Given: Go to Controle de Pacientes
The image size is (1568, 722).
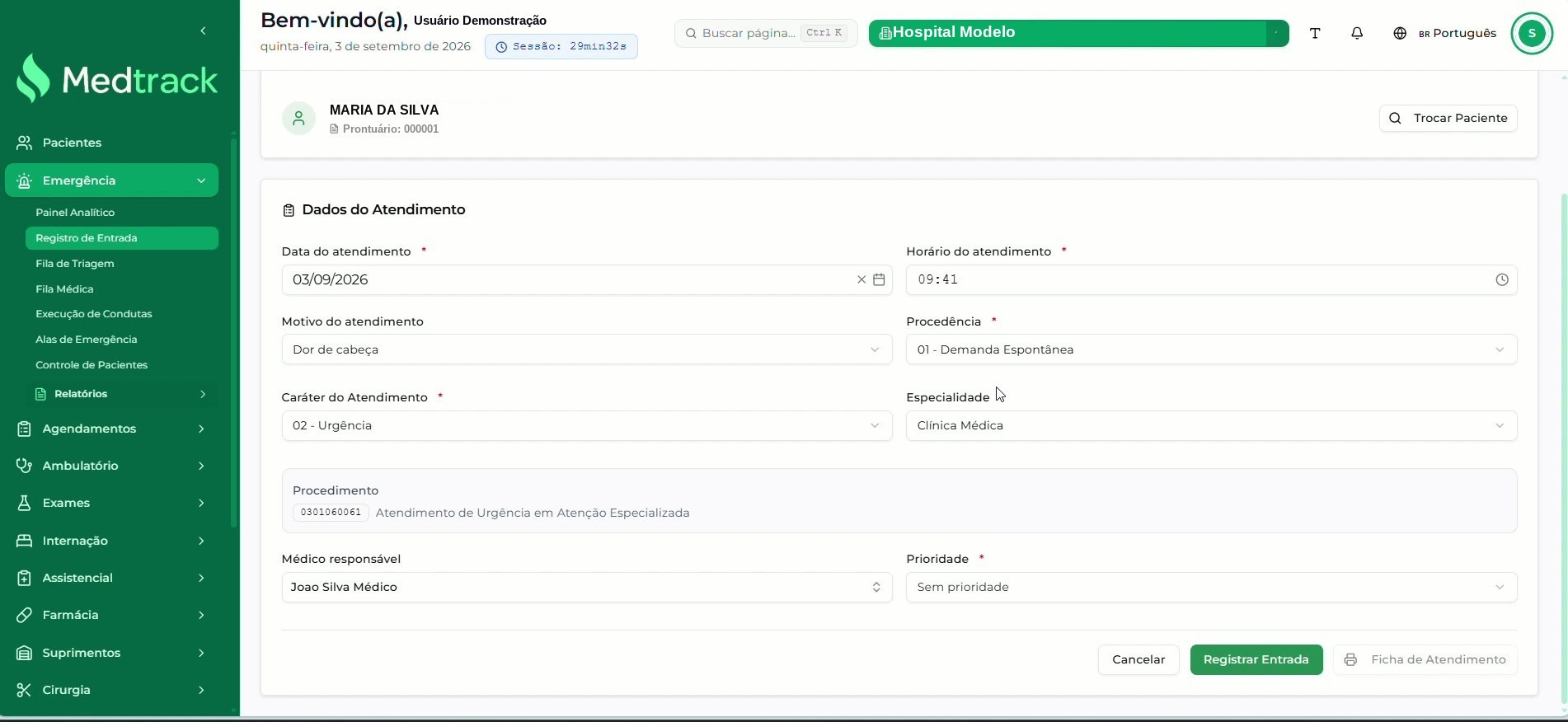Looking at the screenshot, I should [92, 365].
